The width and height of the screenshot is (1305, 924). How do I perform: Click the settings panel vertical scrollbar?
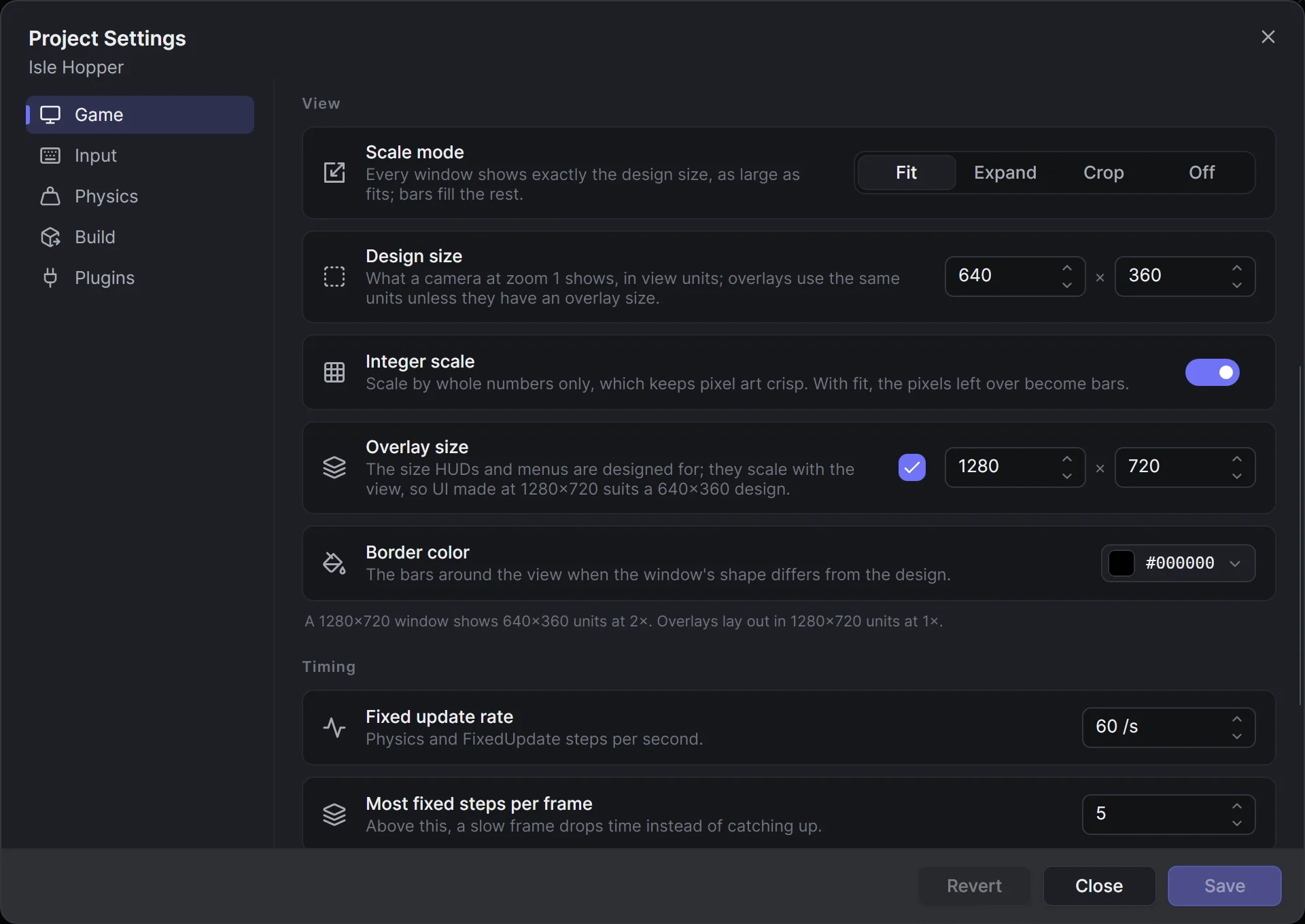tap(1300, 535)
